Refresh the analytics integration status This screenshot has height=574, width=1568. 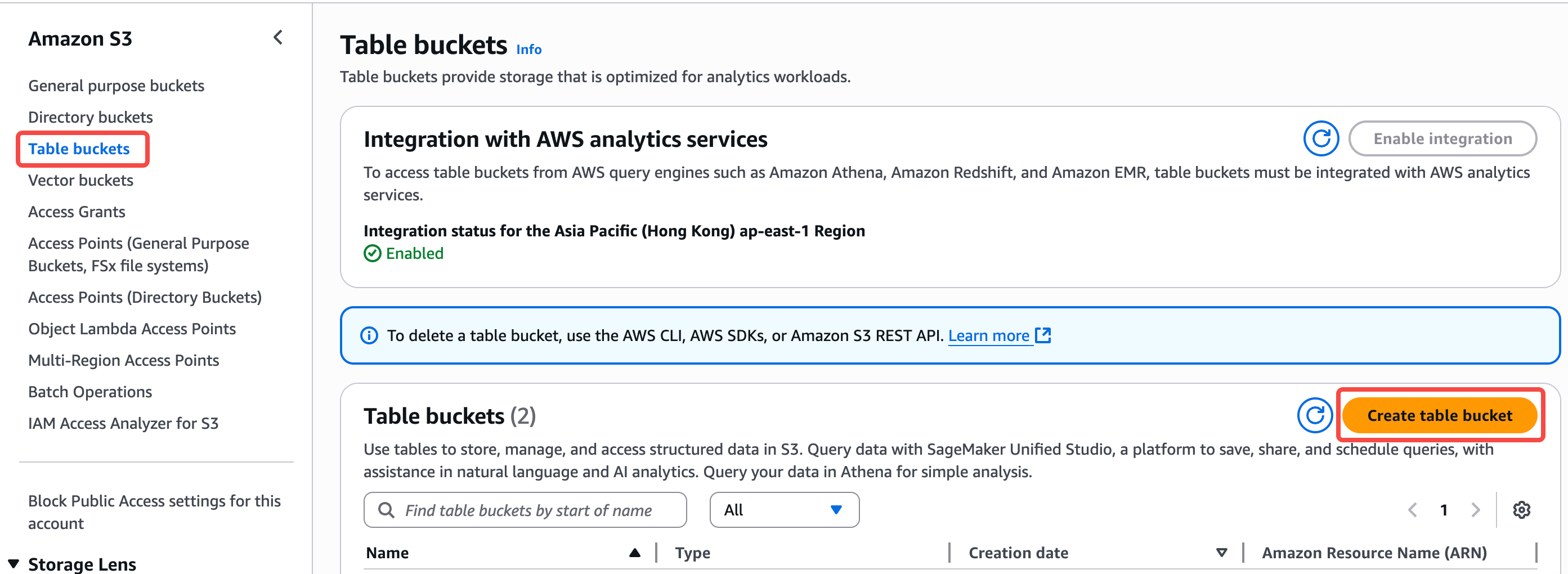1320,139
